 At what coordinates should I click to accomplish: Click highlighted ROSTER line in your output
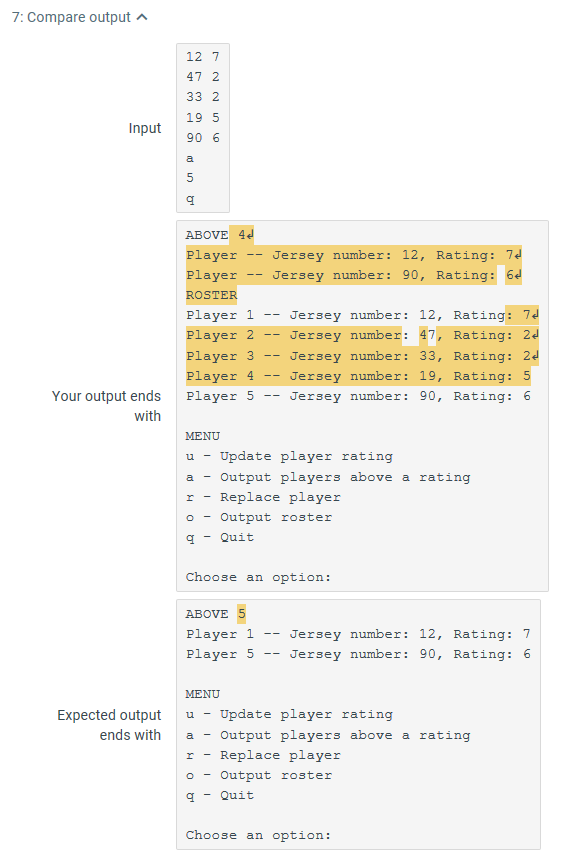[x=211, y=295]
